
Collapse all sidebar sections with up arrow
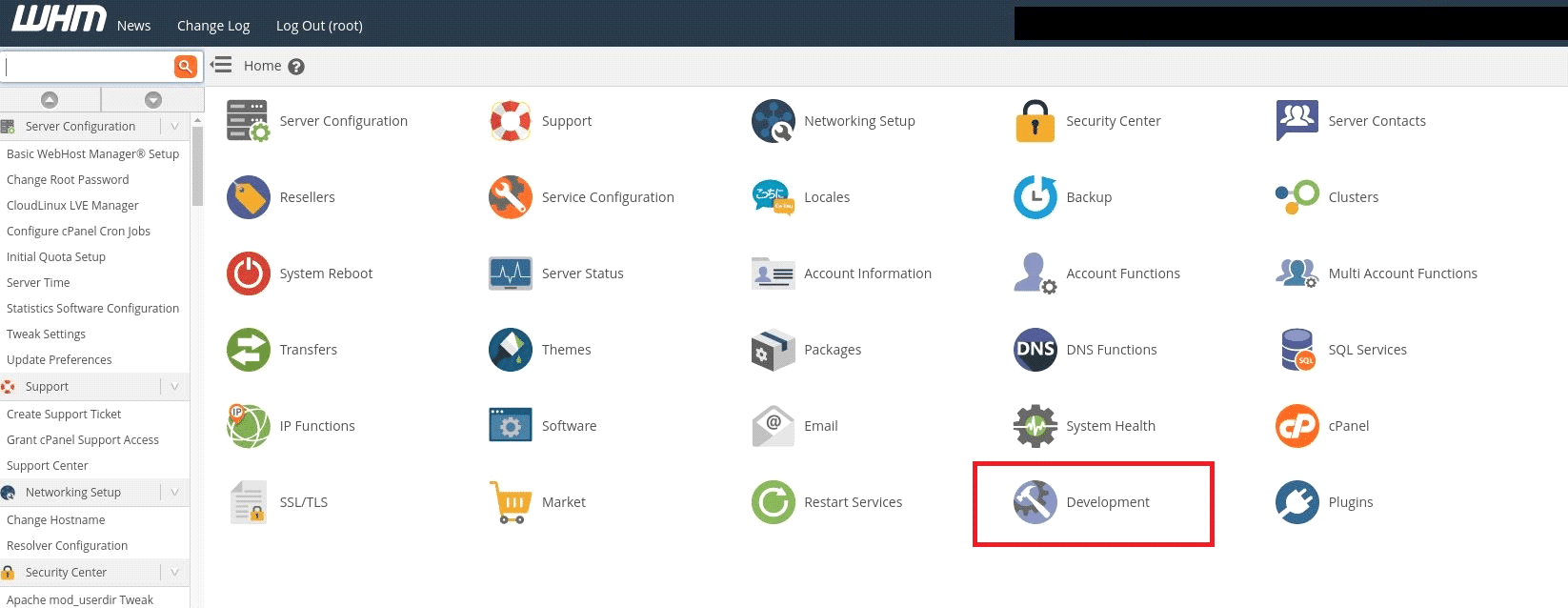point(50,99)
